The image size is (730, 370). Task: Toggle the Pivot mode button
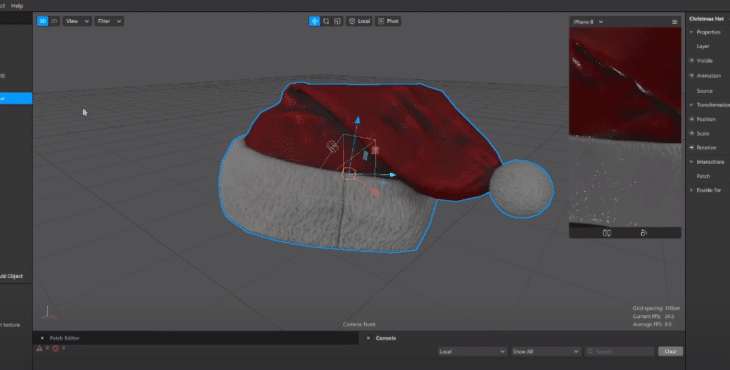click(x=388, y=21)
